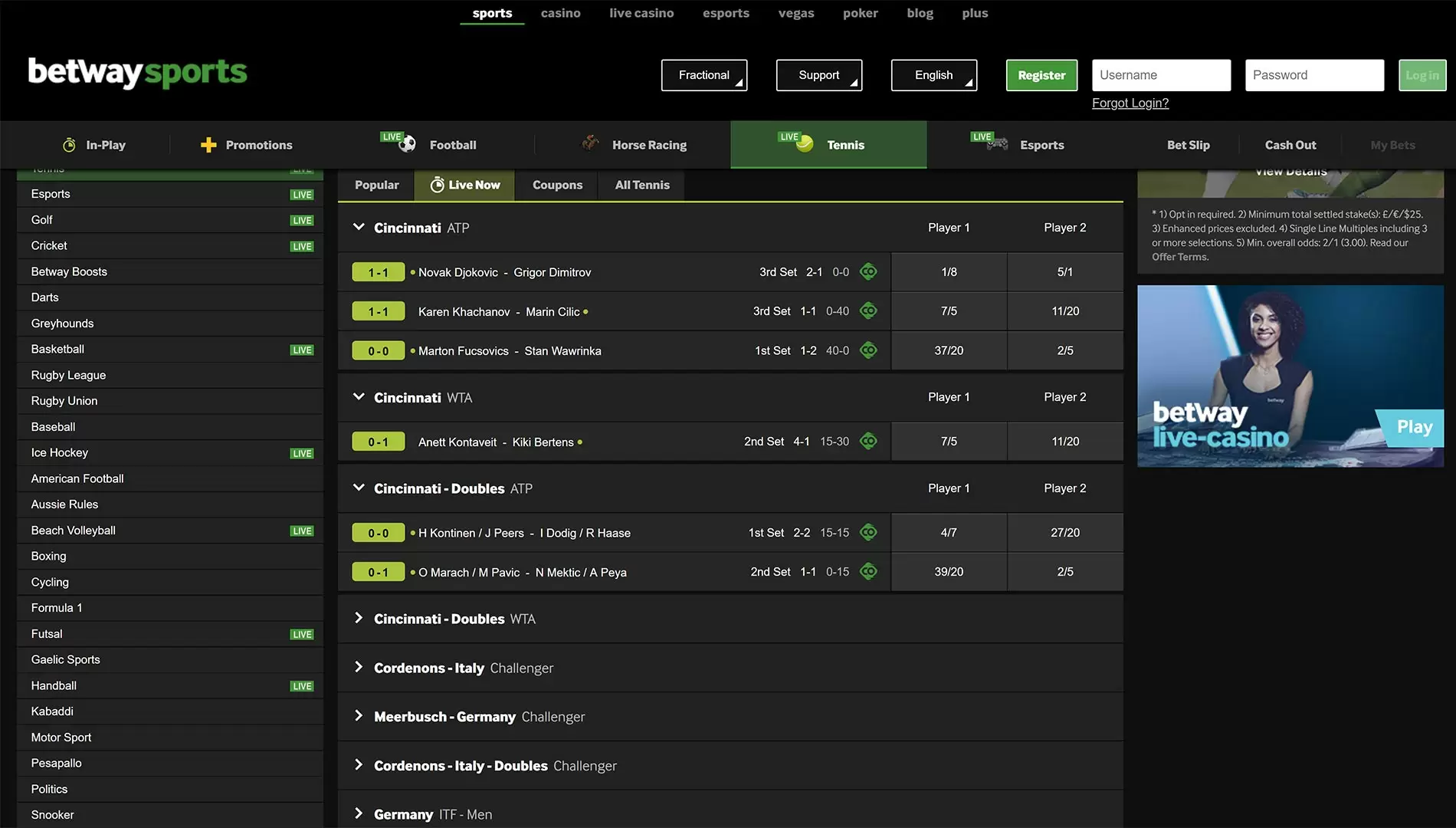The height and width of the screenshot is (828, 1456).
Task: Click the Log in button
Action: (x=1422, y=75)
